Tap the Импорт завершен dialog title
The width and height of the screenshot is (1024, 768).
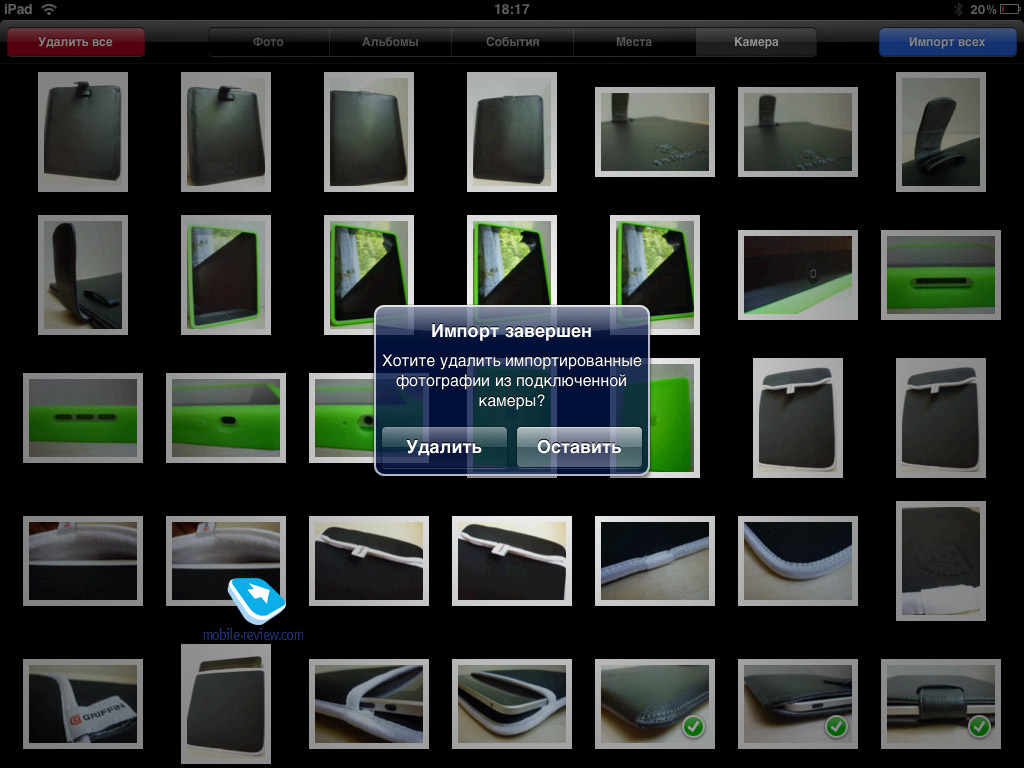pyautogui.click(x=511, y=331)
